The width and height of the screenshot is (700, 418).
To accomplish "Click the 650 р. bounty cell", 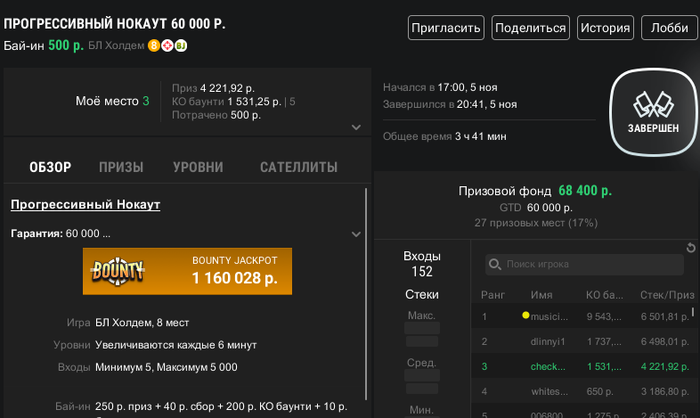I will [x=600, y=392].
